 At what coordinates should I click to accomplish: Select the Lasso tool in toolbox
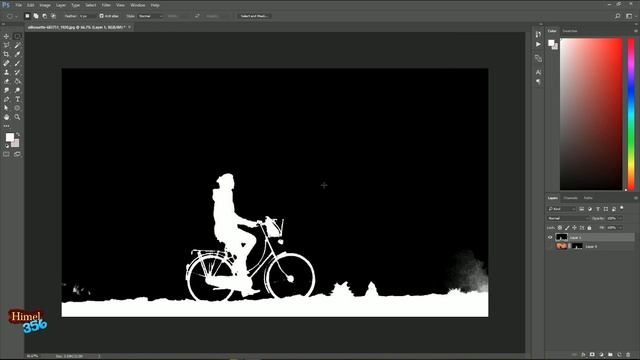click(6, 45)
